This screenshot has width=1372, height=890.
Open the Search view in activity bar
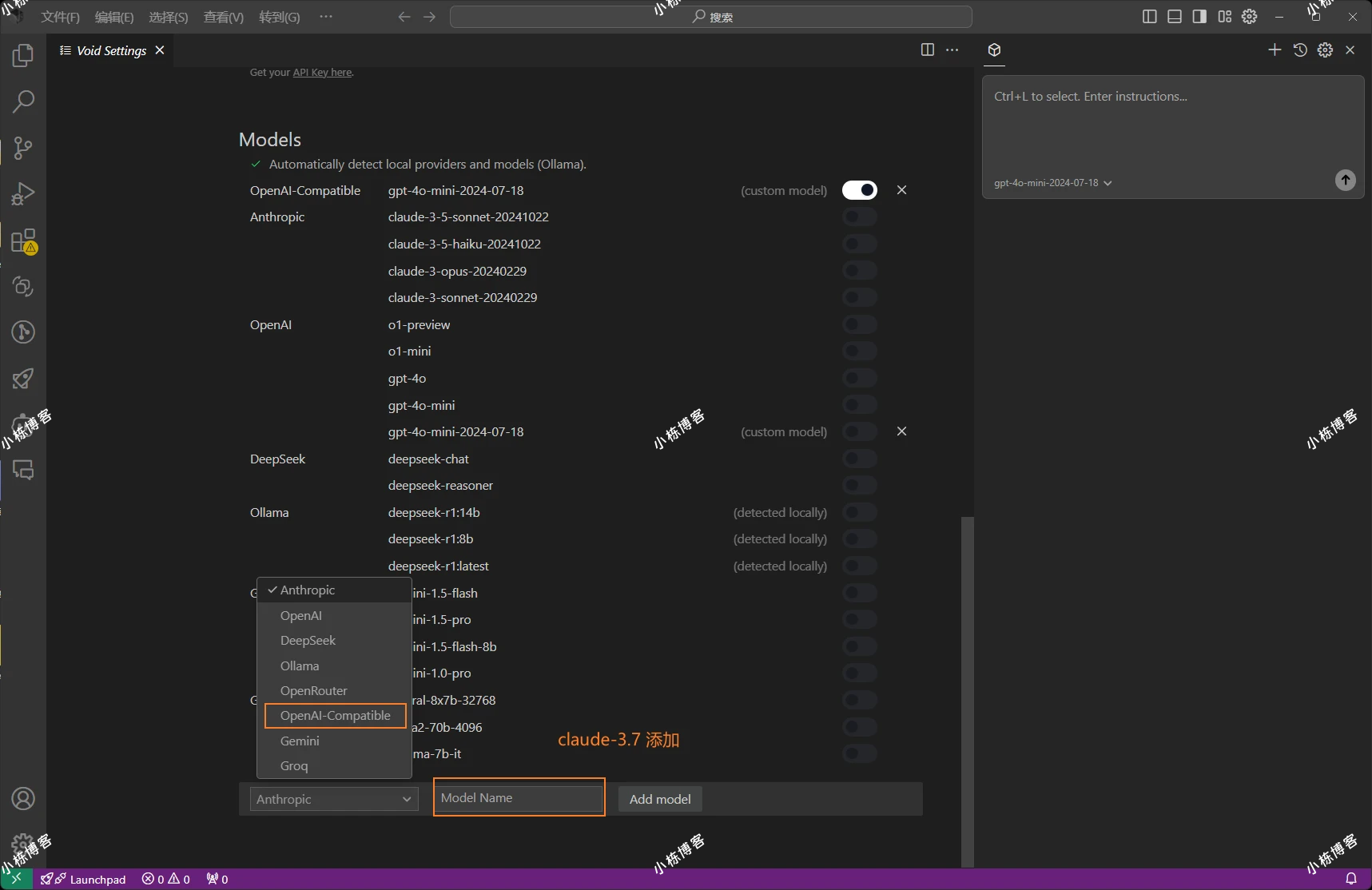pos(23,101)
